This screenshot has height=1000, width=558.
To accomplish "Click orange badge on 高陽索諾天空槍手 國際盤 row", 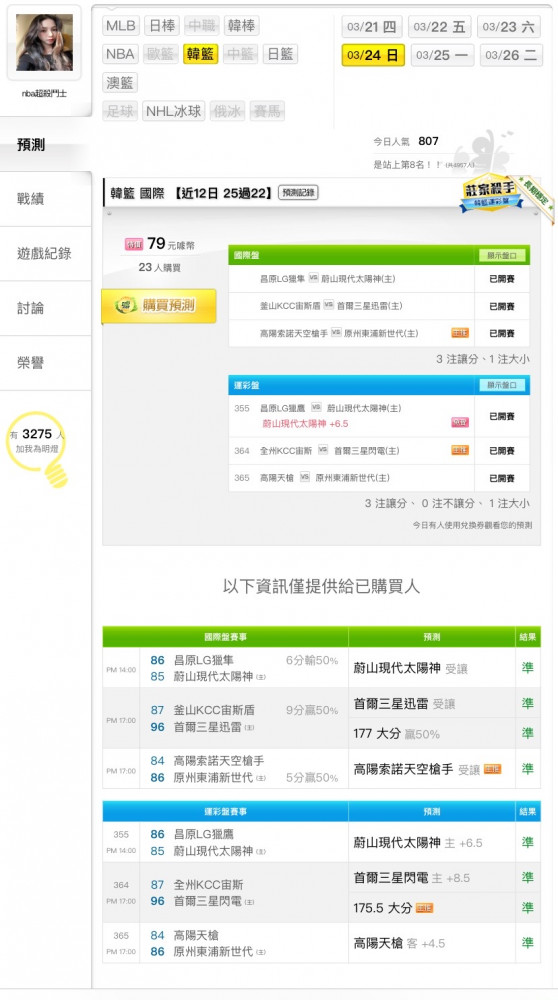I will point(460,333).
